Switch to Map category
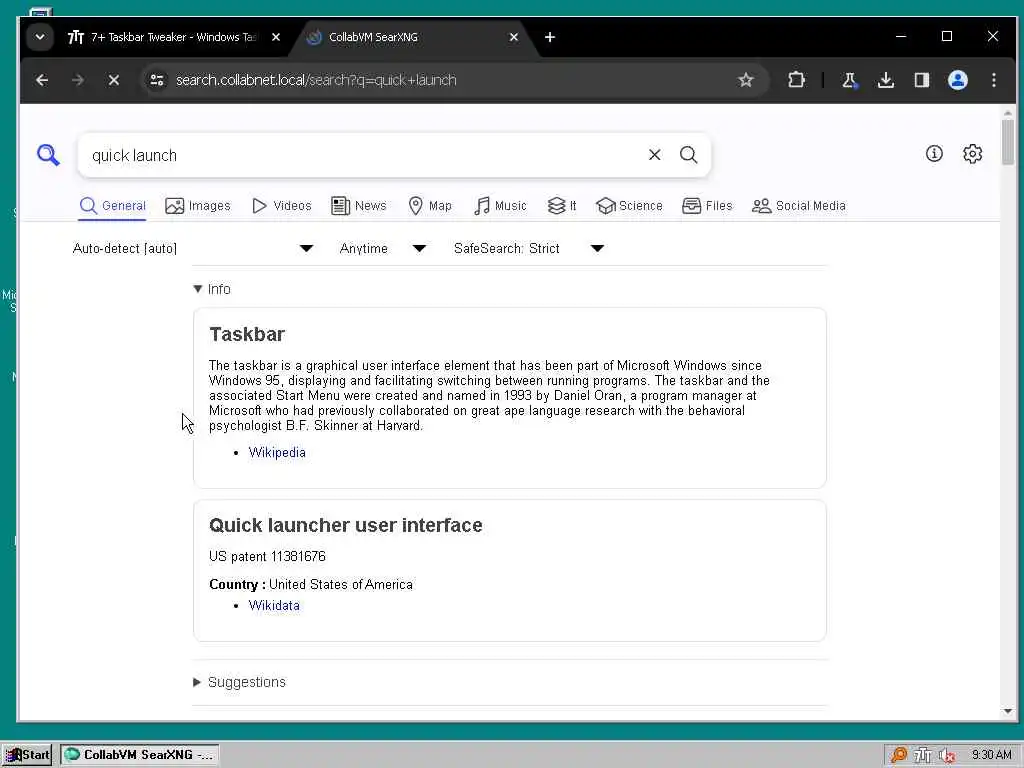This screenshot has width=1024, height=768. [430, 206]
